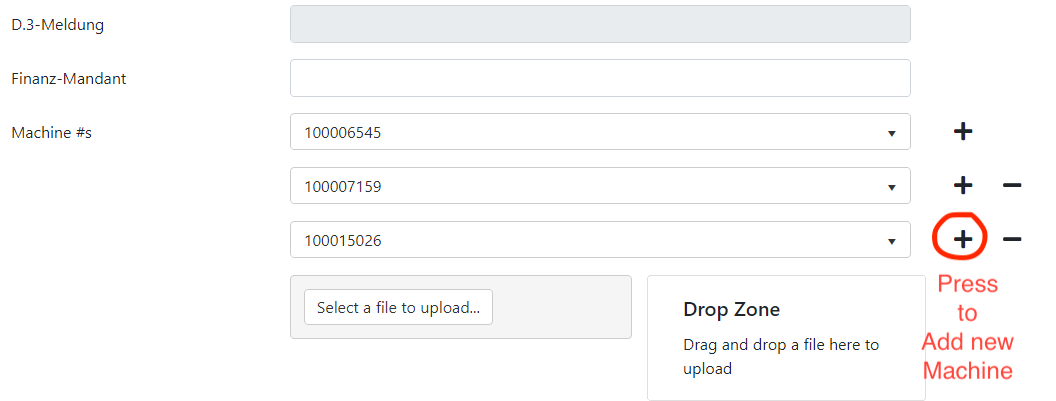Click the "Finanz-Mandant" label
Viewport: 1056px width, 401px height.
click(x=68, y=78)
